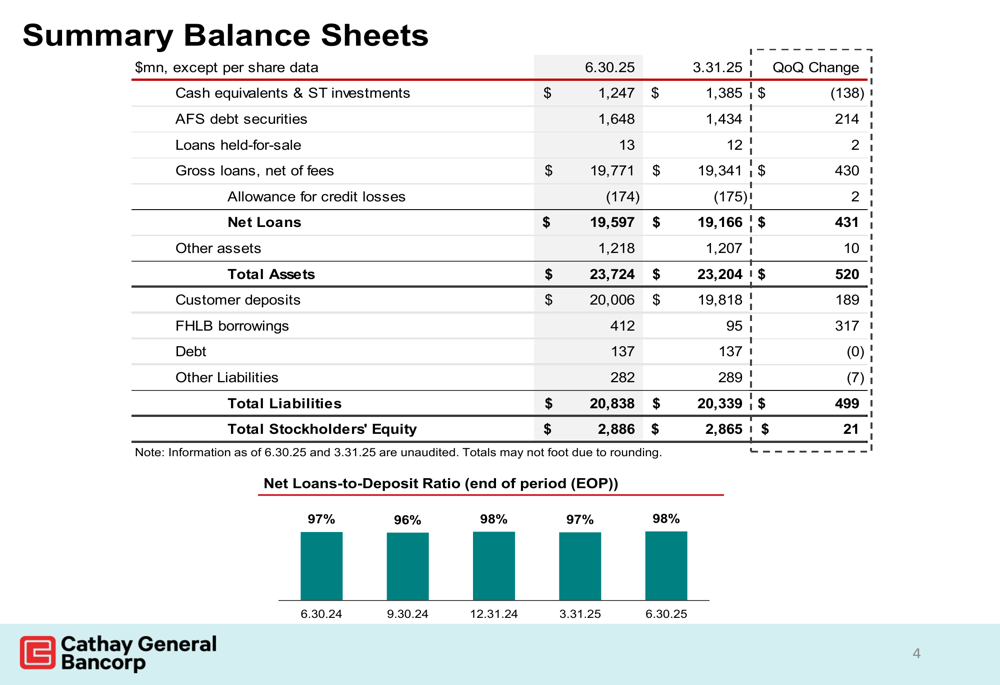Viewport: 1000px width, 685px height.
Task: Select the 6.30.25 column header in the table
Action: click(x=610, y=68)
